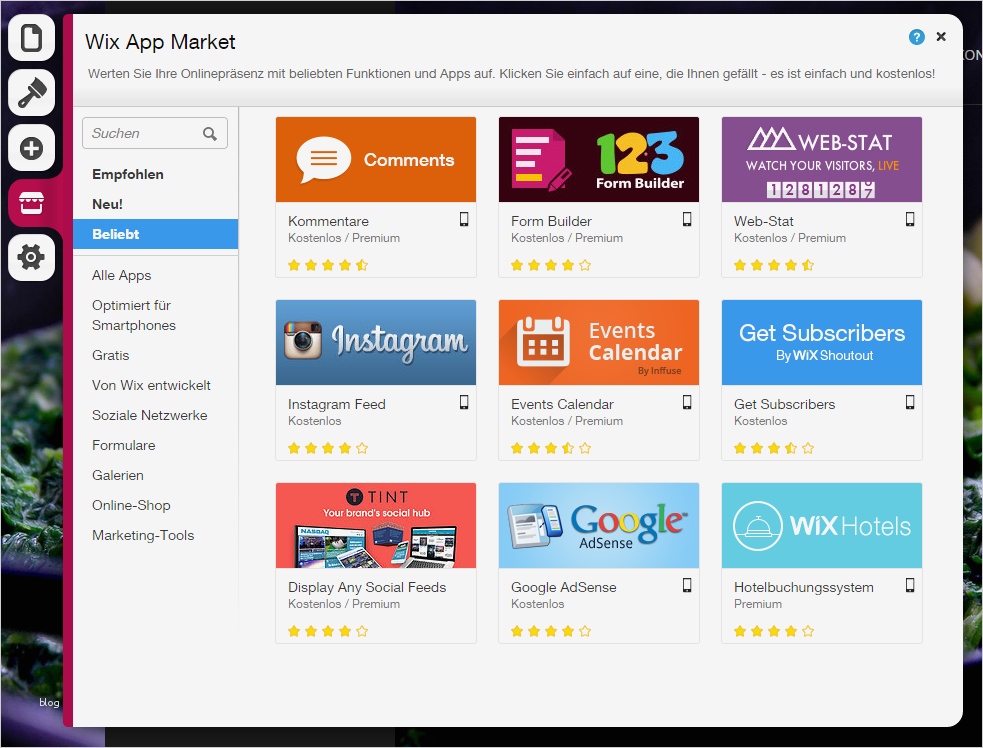
Task: Click the Instagram Feed app thumbnail
Action: (x=375, y=341)
